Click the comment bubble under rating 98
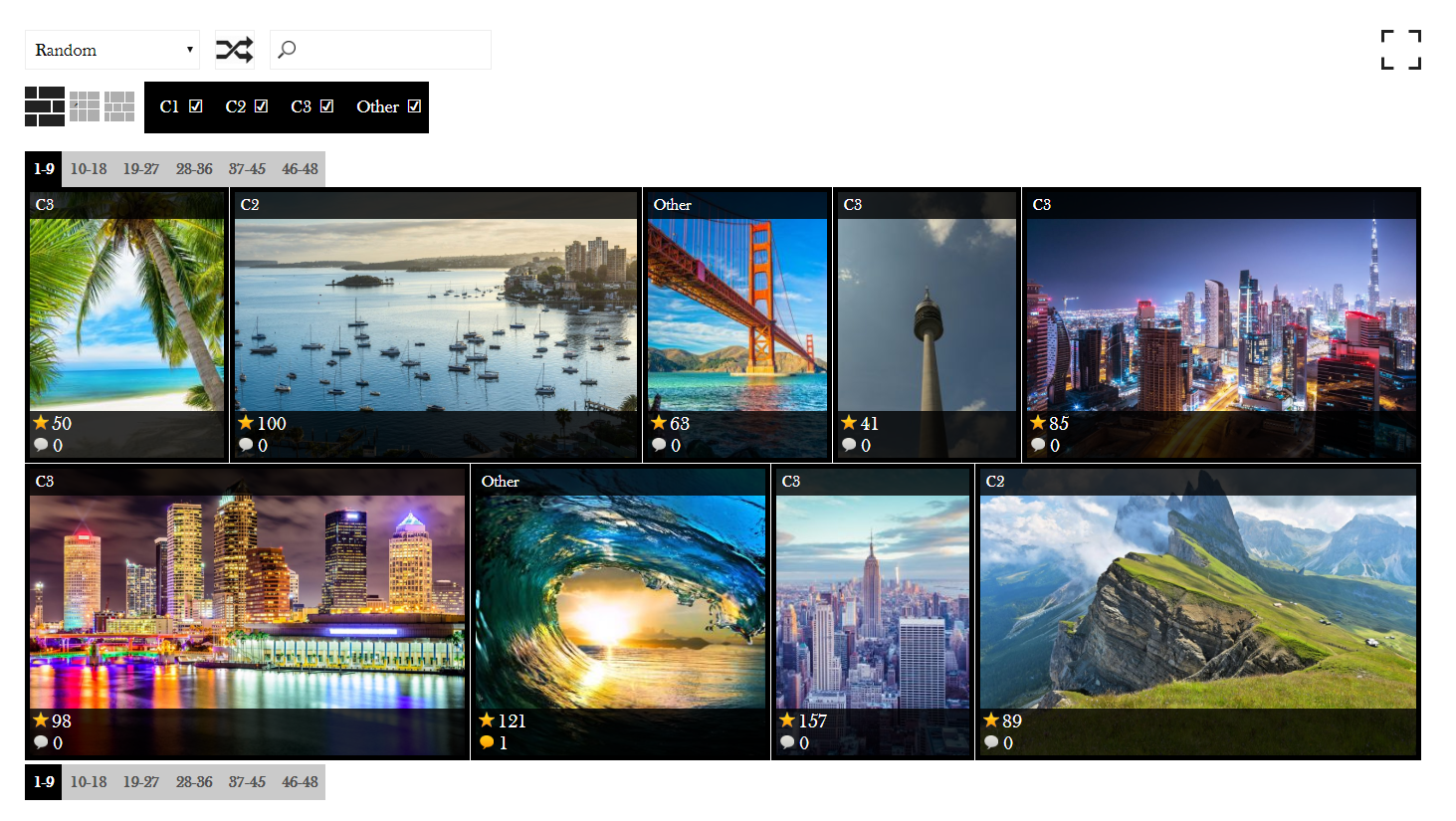 (x=41, y=742)
